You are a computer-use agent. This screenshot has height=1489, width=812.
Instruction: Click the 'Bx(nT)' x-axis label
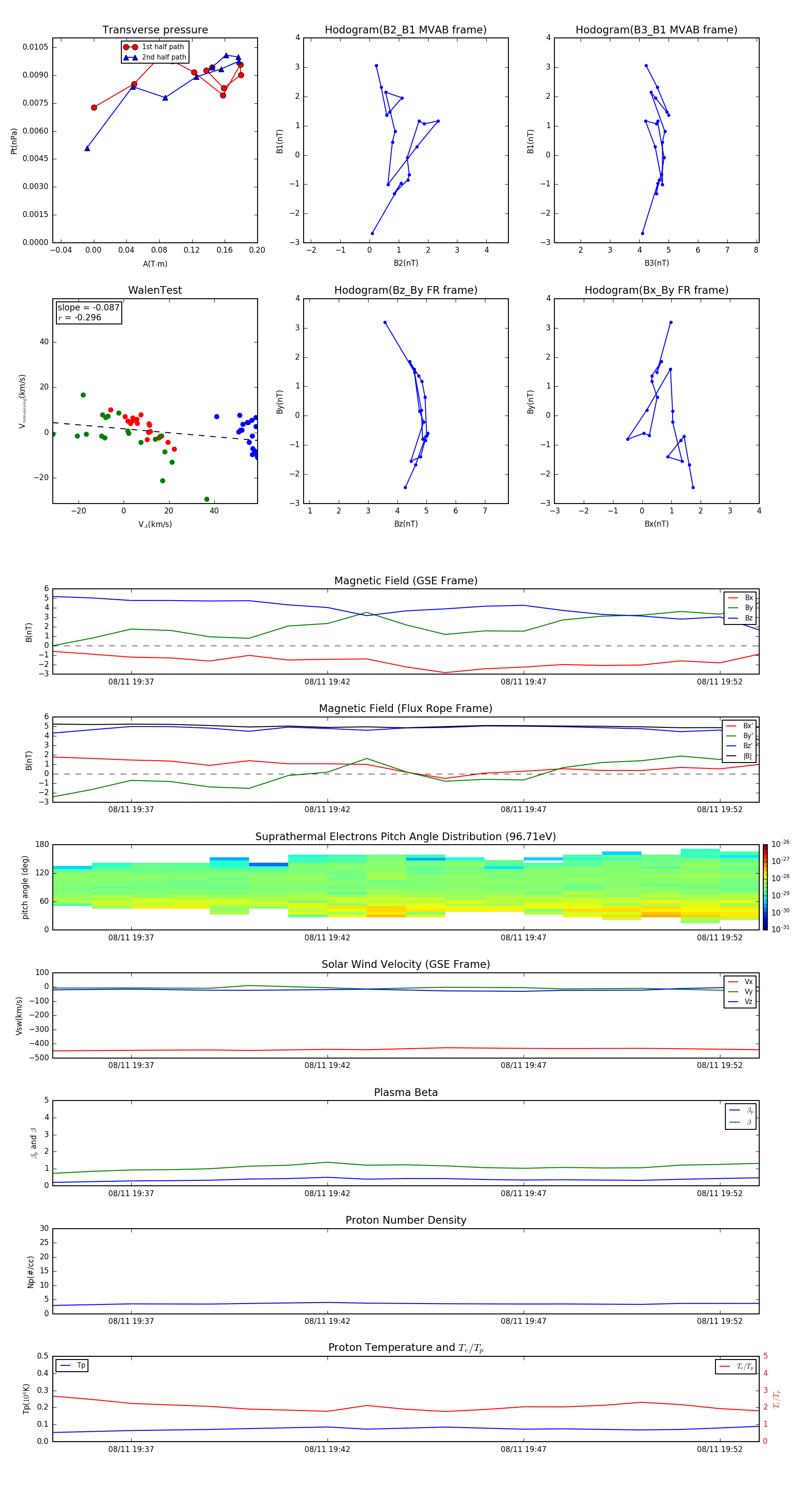click(x=656, y=524)
